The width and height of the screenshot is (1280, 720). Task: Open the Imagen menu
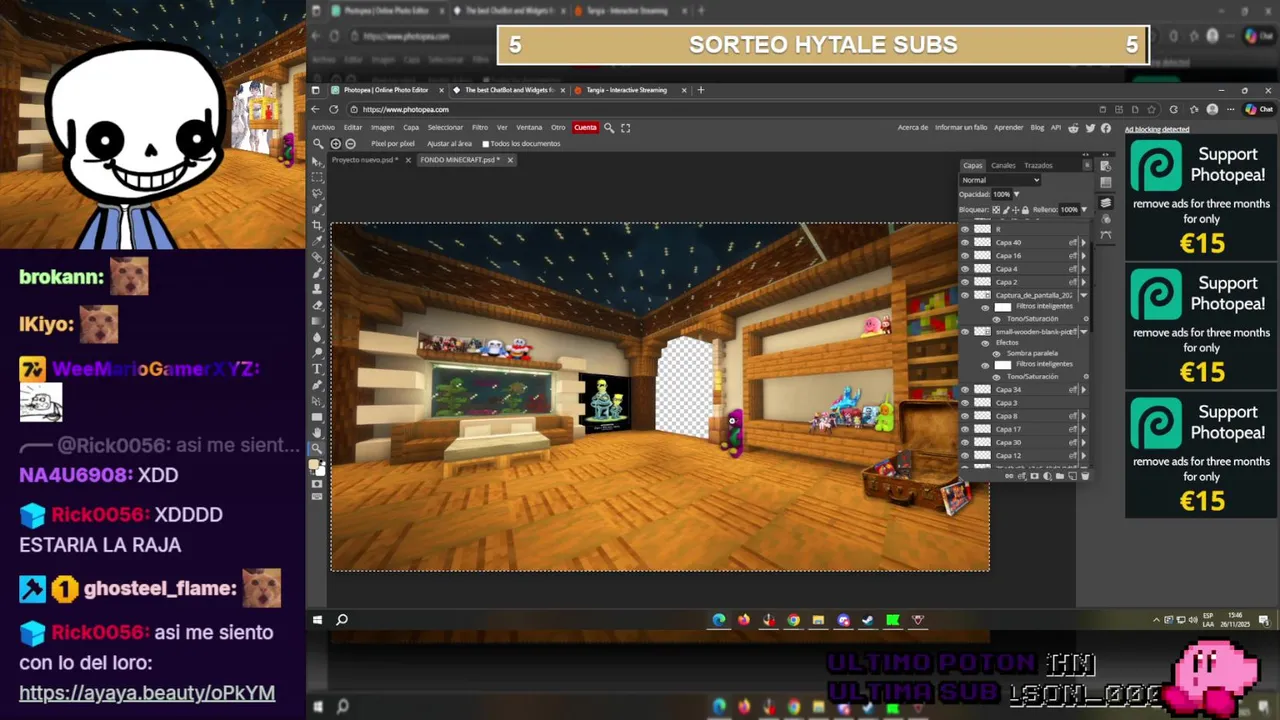pyautogui.click(x=382, y=127)
